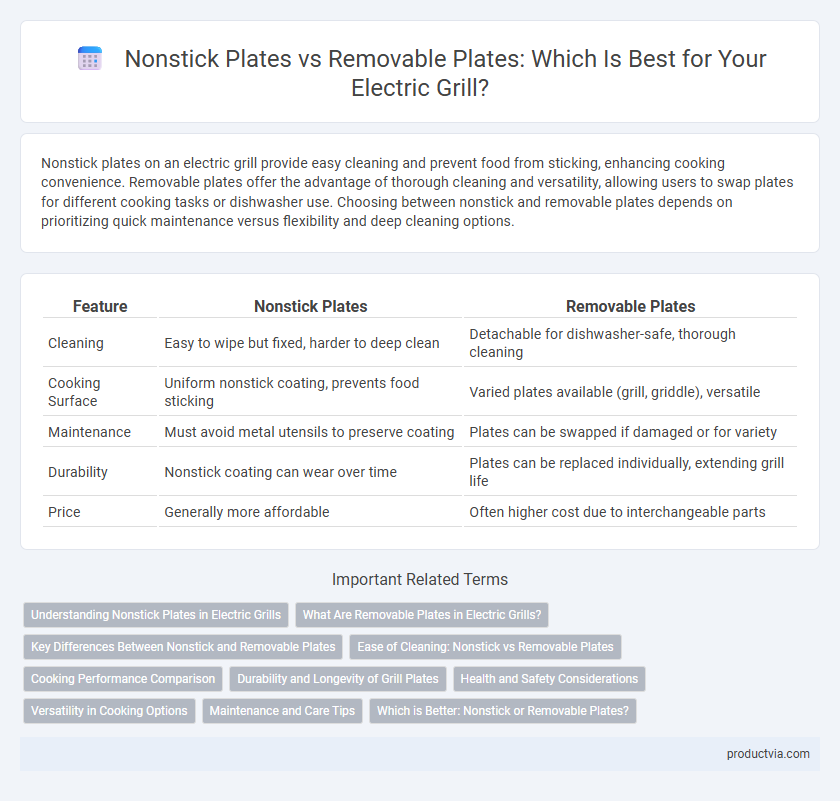Select the 'Price' row label
The width and height of the screenshot is (840, 801).
64,512
